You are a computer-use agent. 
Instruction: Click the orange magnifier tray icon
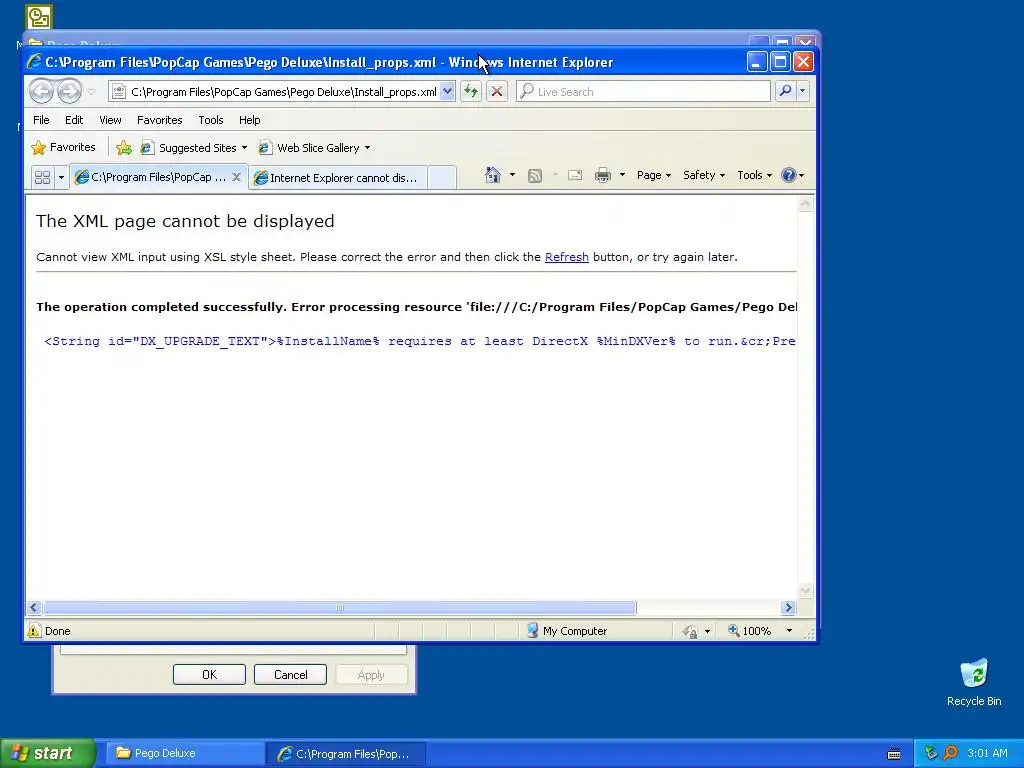(x=950, y=753)
